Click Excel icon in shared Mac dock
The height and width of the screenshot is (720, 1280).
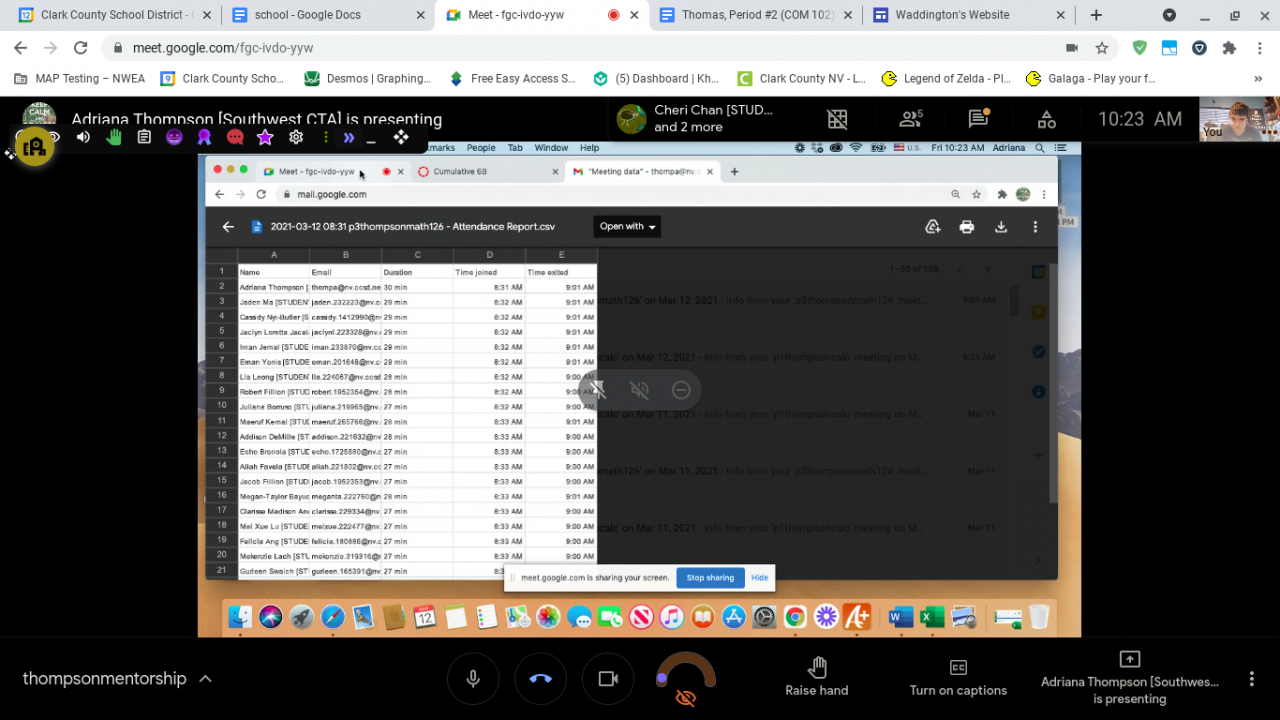[932, 617]
